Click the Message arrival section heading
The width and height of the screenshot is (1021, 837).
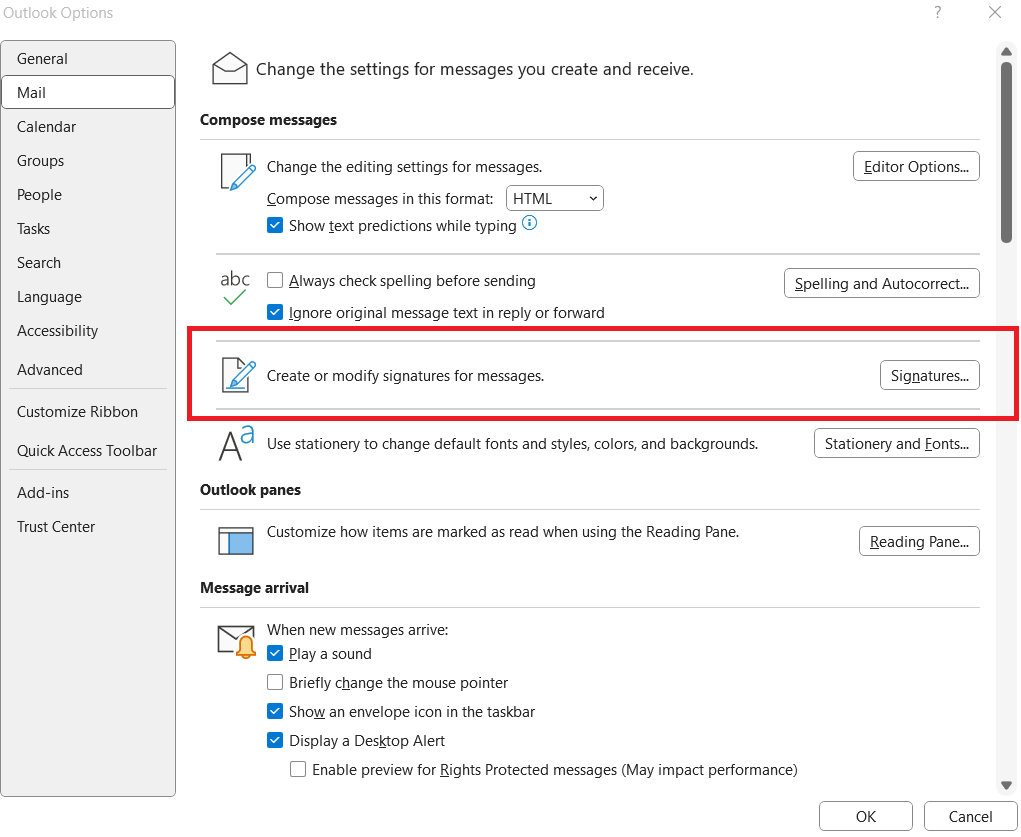tap(254, 588)
